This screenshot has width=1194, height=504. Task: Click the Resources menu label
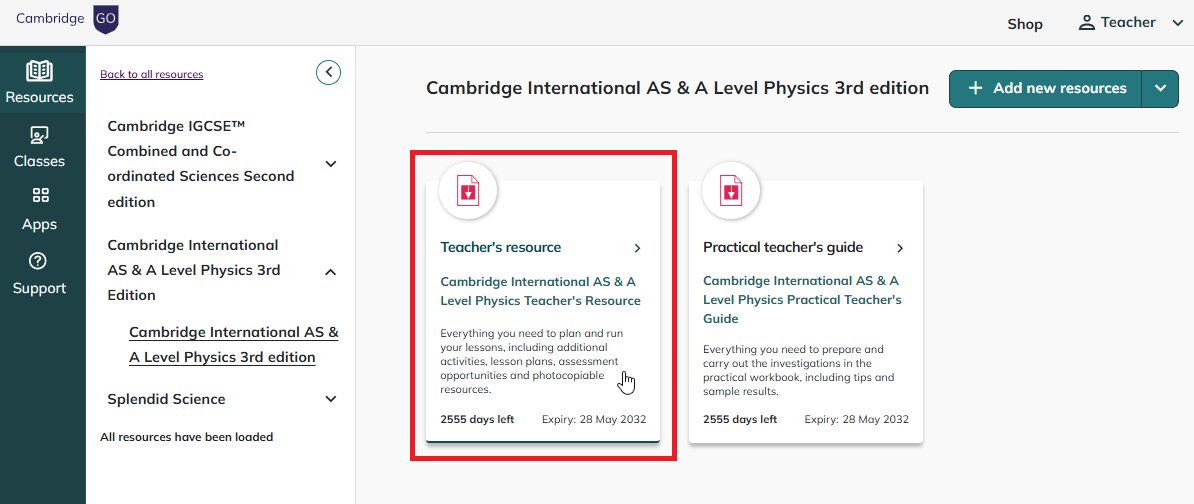(39, 97)
